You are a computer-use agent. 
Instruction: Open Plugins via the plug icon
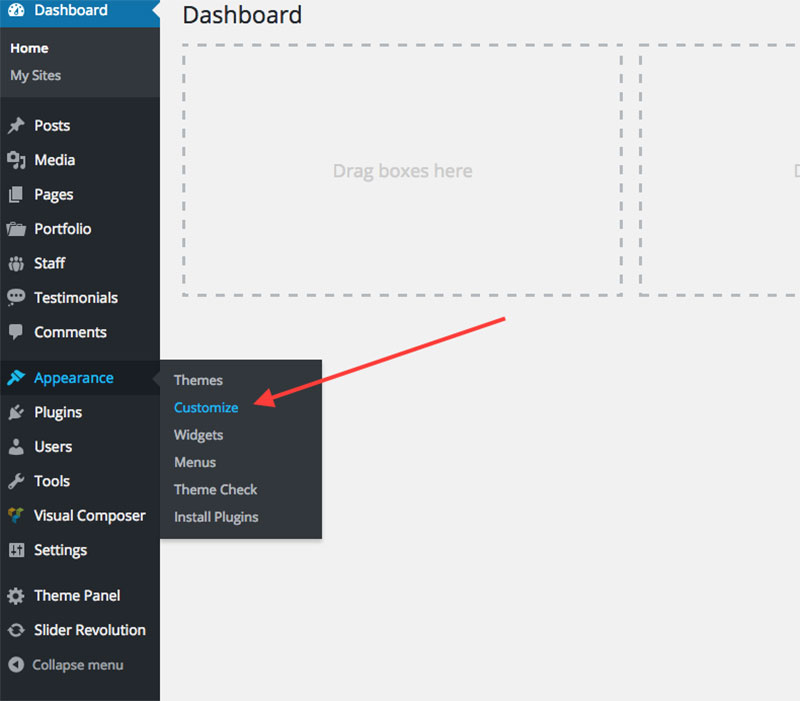(16, 412)
